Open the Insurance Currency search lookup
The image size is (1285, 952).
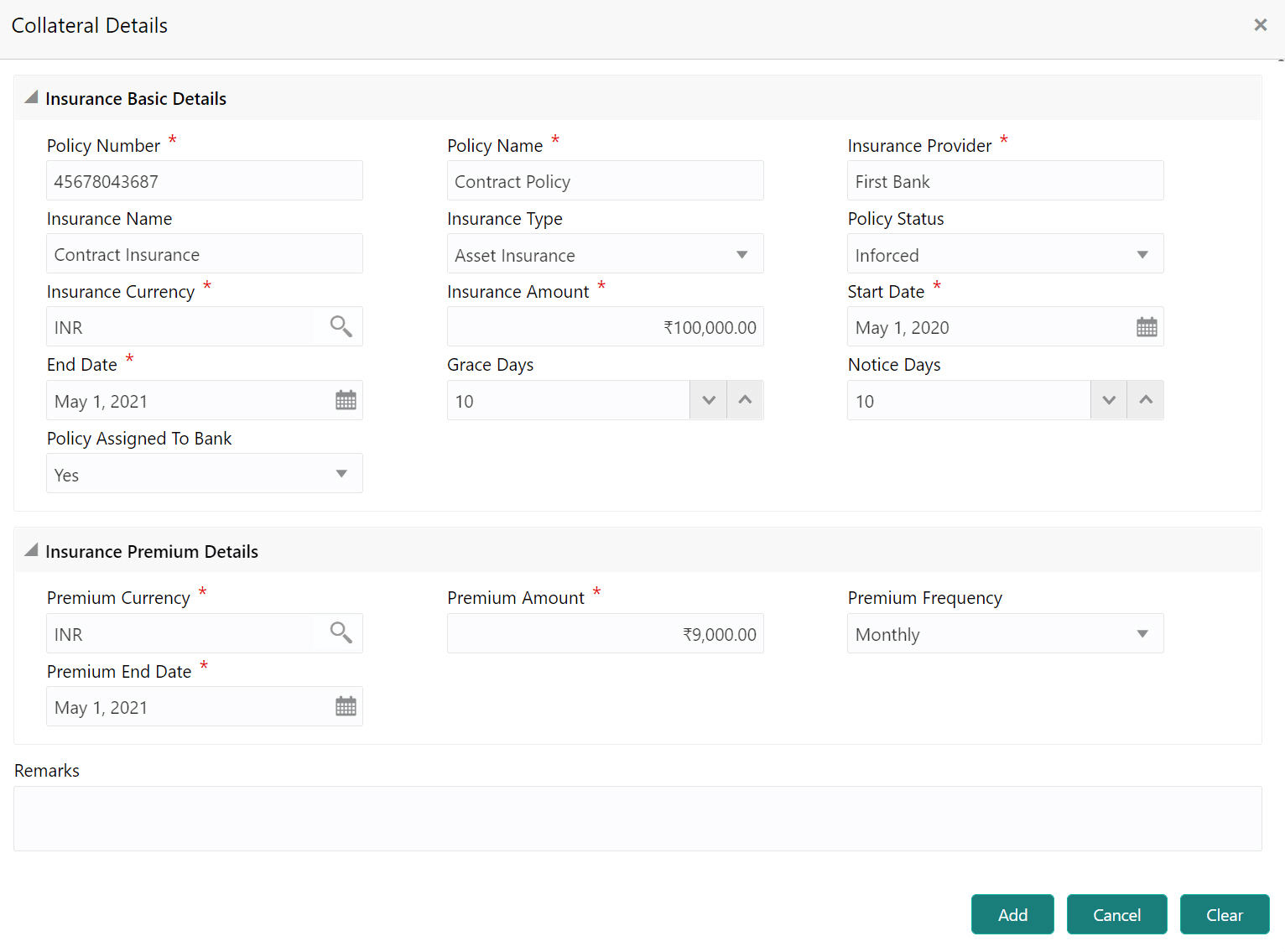tap(341, 326)
